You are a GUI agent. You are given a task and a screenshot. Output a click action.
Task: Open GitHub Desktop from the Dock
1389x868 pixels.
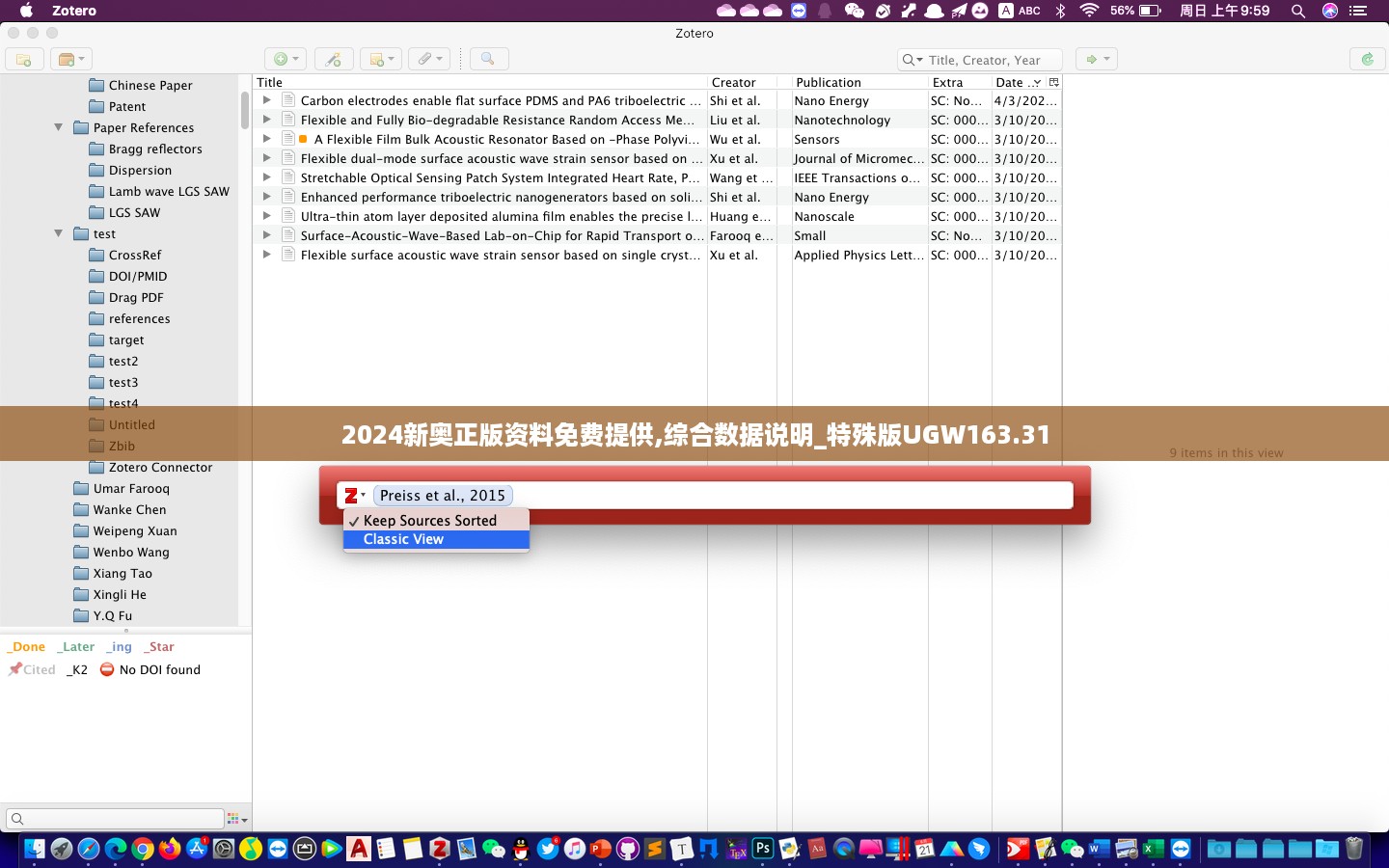628,849
